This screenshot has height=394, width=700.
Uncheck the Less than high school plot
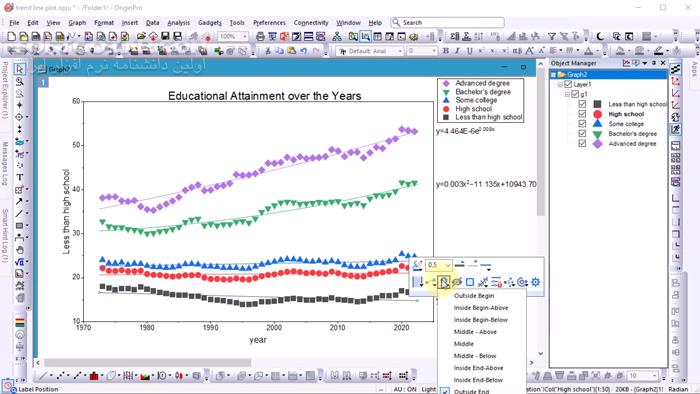582,104
